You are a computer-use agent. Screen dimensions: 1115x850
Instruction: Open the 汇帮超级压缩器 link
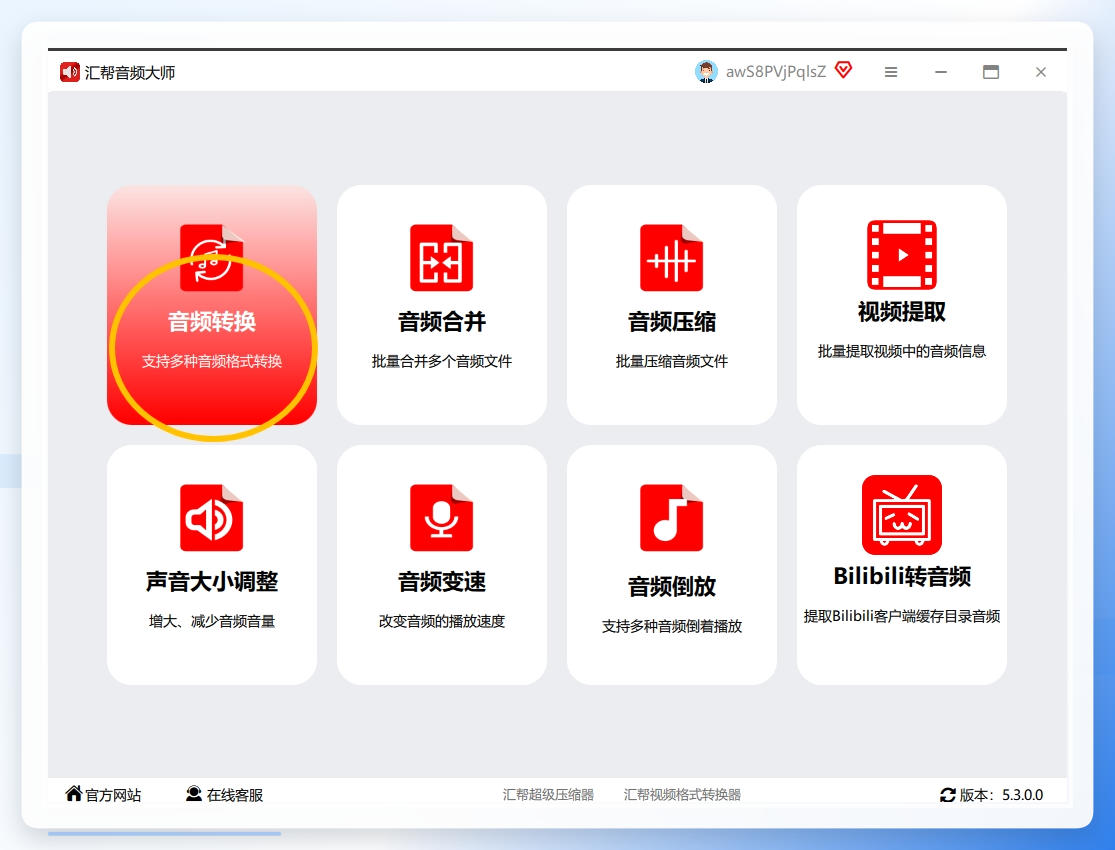(x=548, y=795)
